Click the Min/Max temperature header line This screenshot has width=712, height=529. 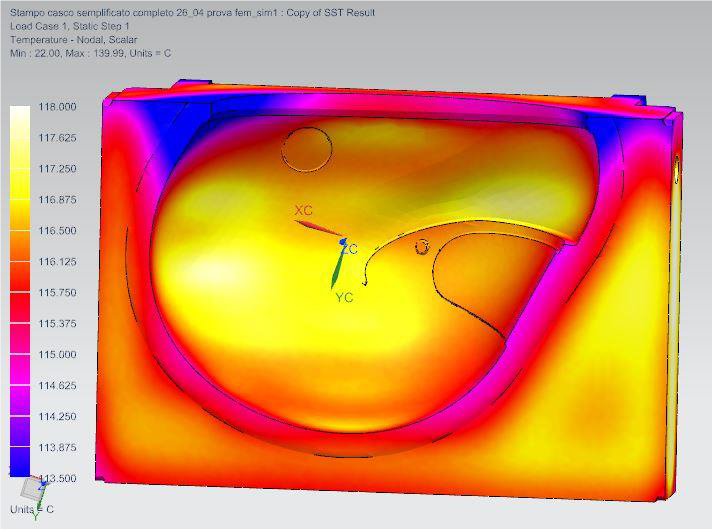coord(90,52)
